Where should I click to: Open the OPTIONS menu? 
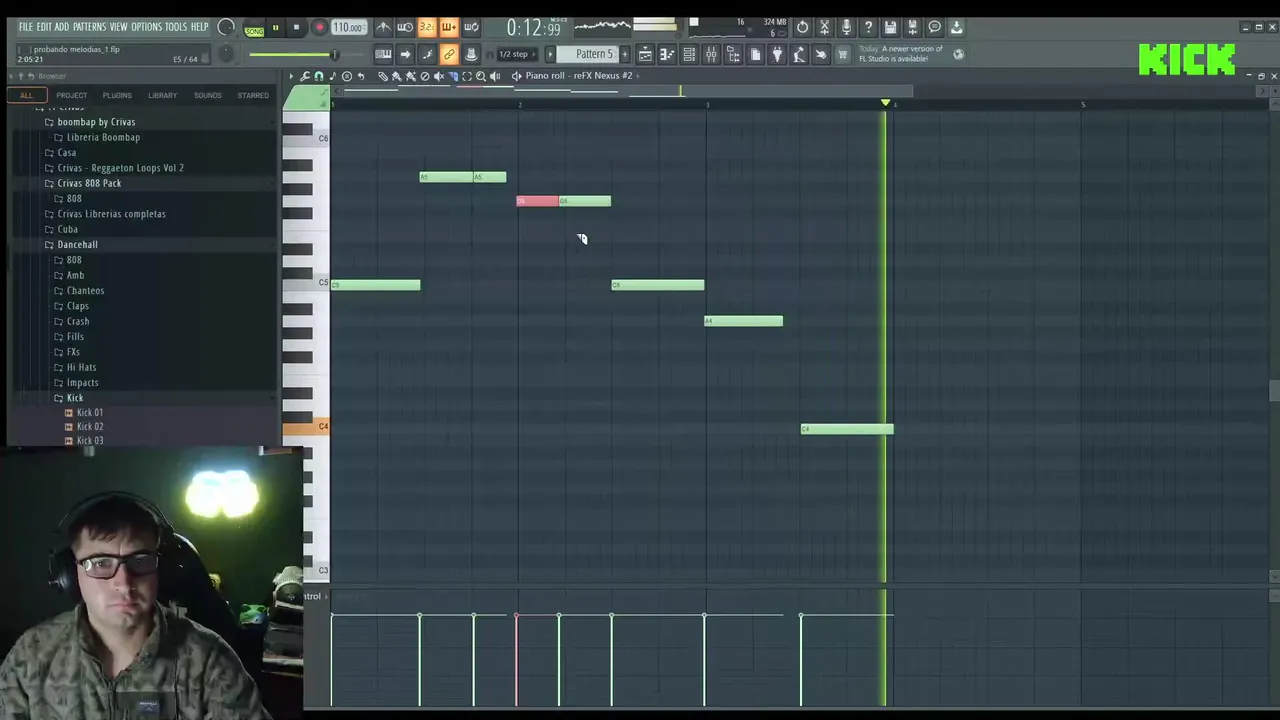pos(146,27)
